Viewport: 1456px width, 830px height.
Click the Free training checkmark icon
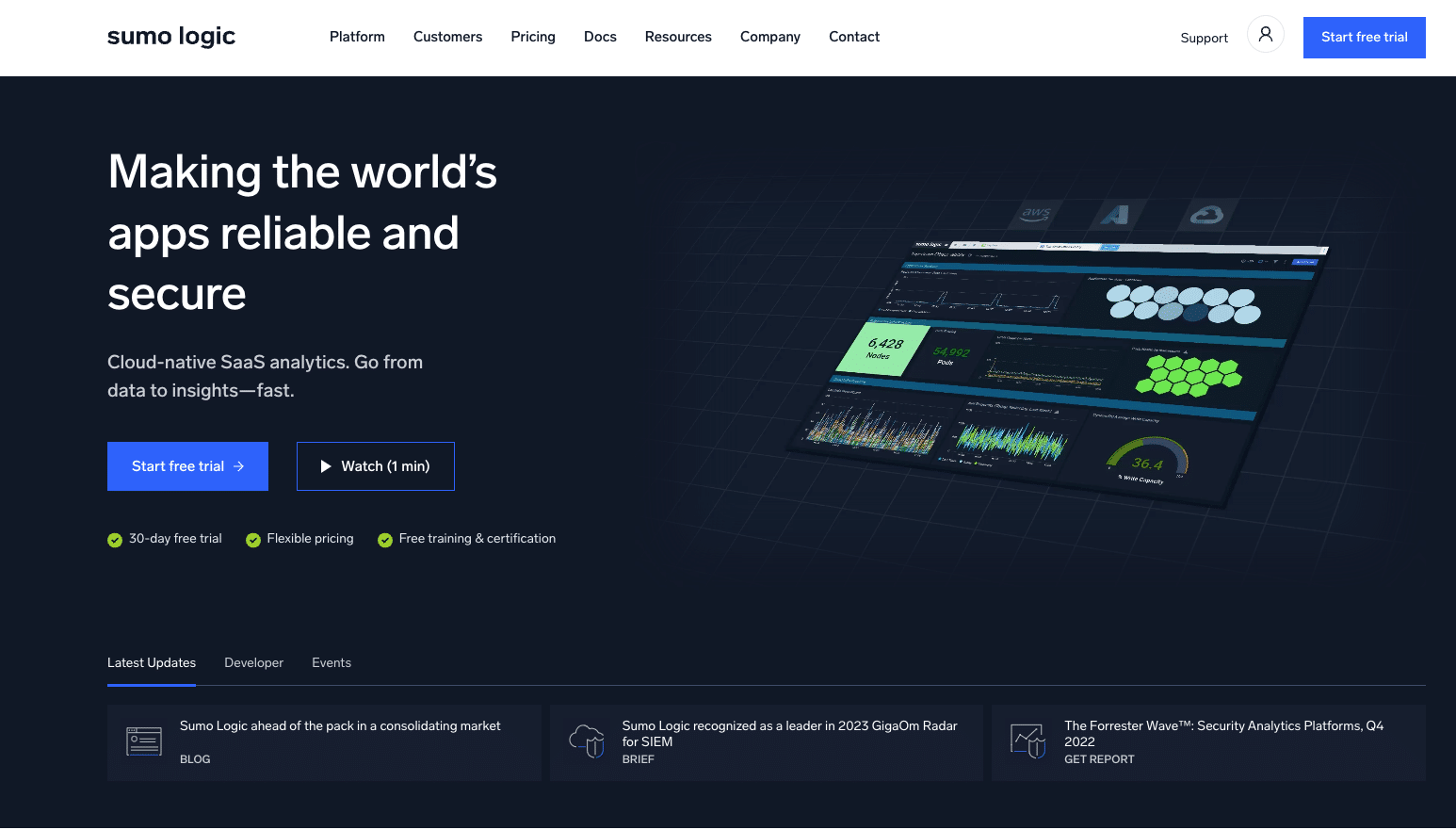[385, 540]
